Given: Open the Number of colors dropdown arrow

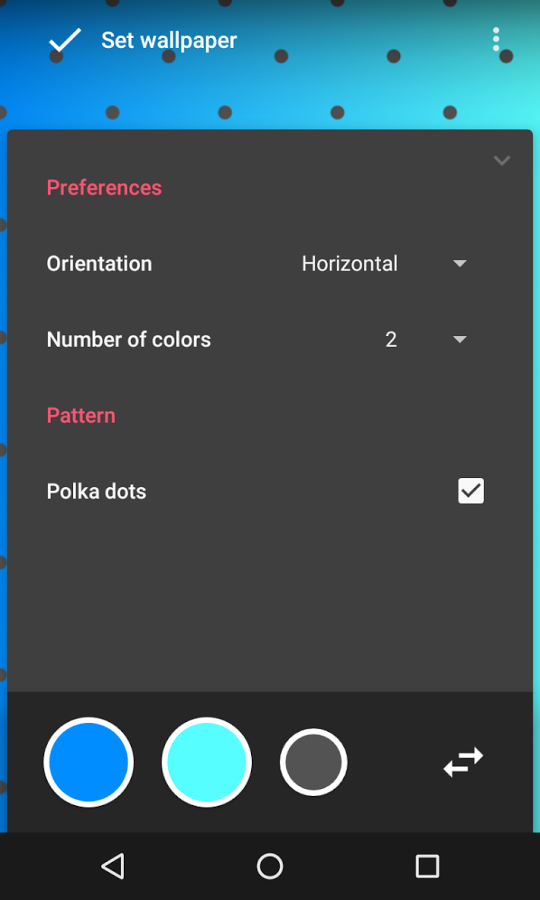Looking at the screenshot, I should [x=460, y=339].
